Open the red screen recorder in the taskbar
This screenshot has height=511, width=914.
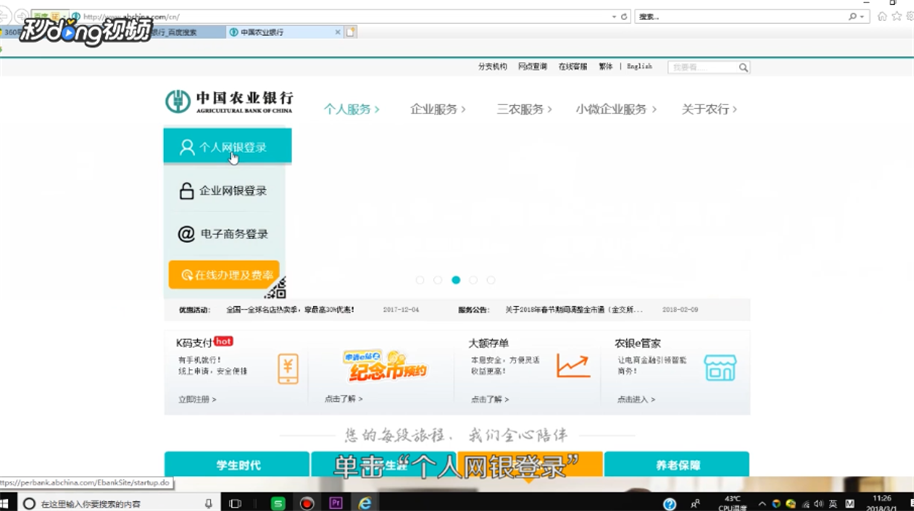point(307,503)
